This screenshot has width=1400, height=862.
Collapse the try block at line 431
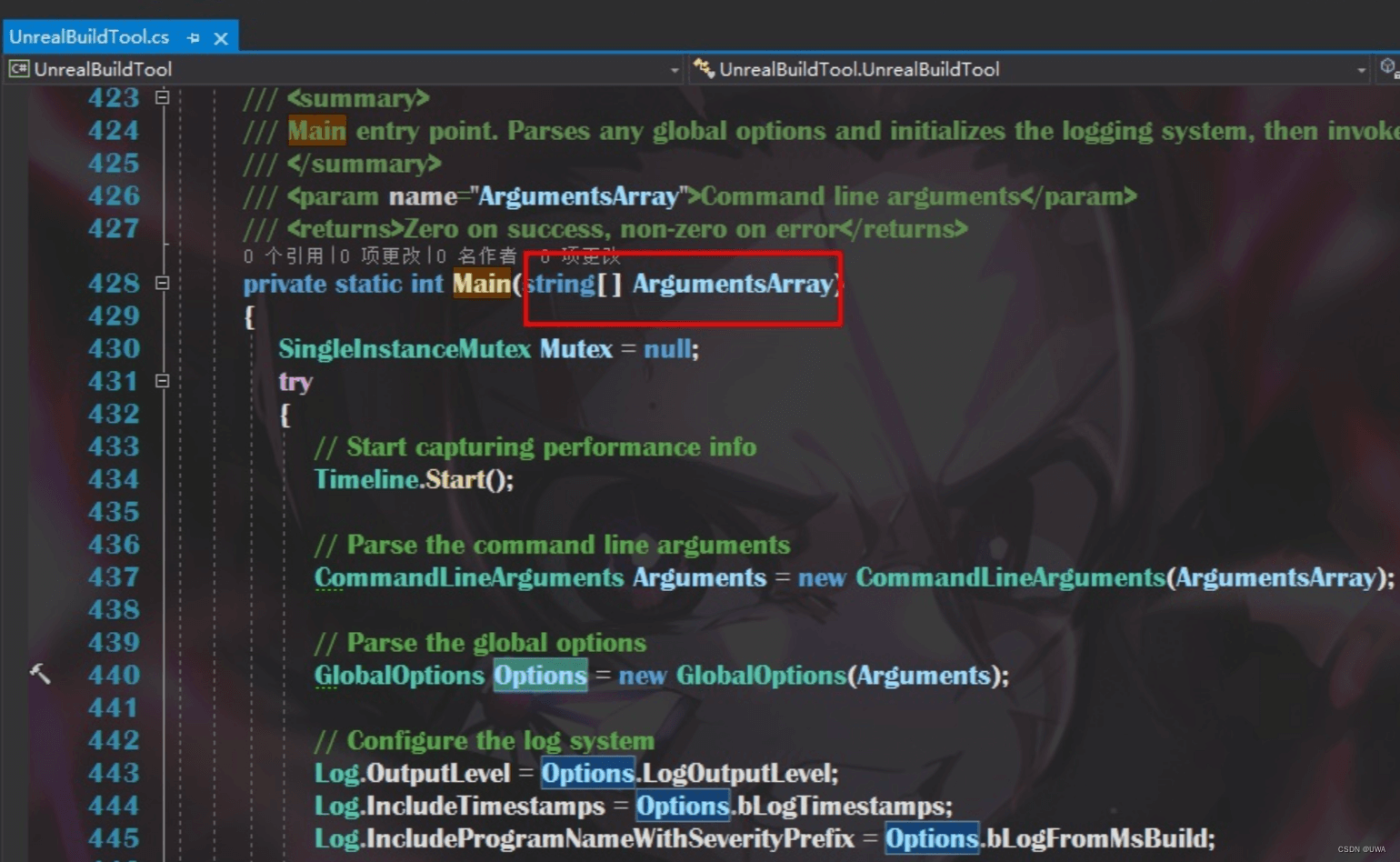tap(162, 381)
